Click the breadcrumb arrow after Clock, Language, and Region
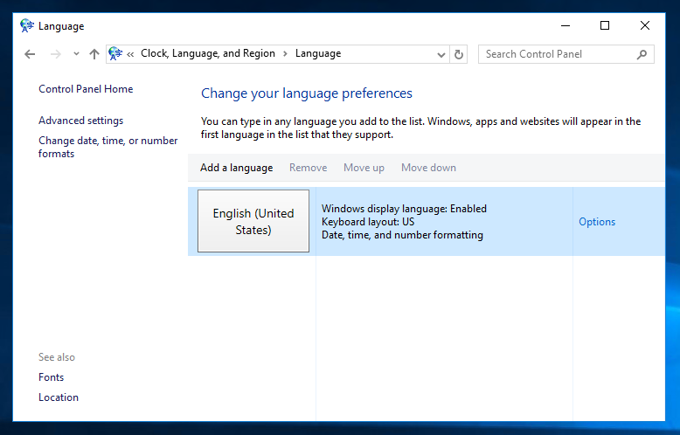This screenshot has width=680, height=435. [x=285, y=54]
